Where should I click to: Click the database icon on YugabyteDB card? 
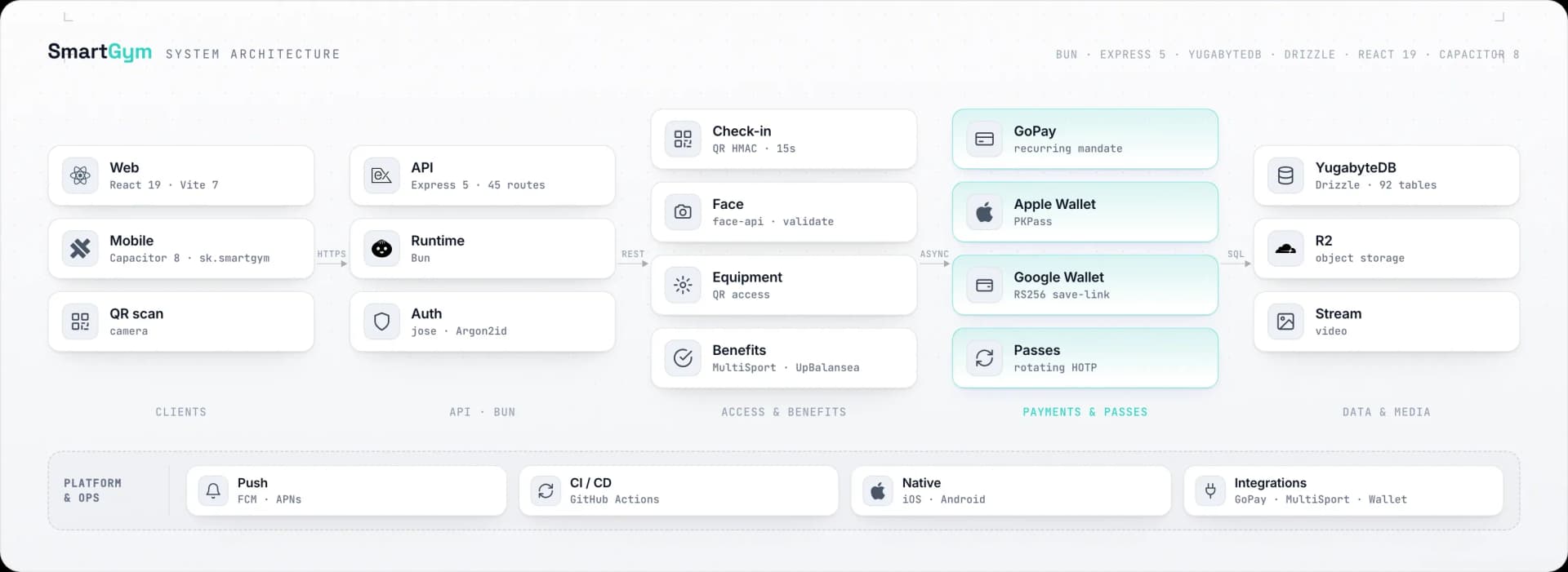pos(1285,175)
